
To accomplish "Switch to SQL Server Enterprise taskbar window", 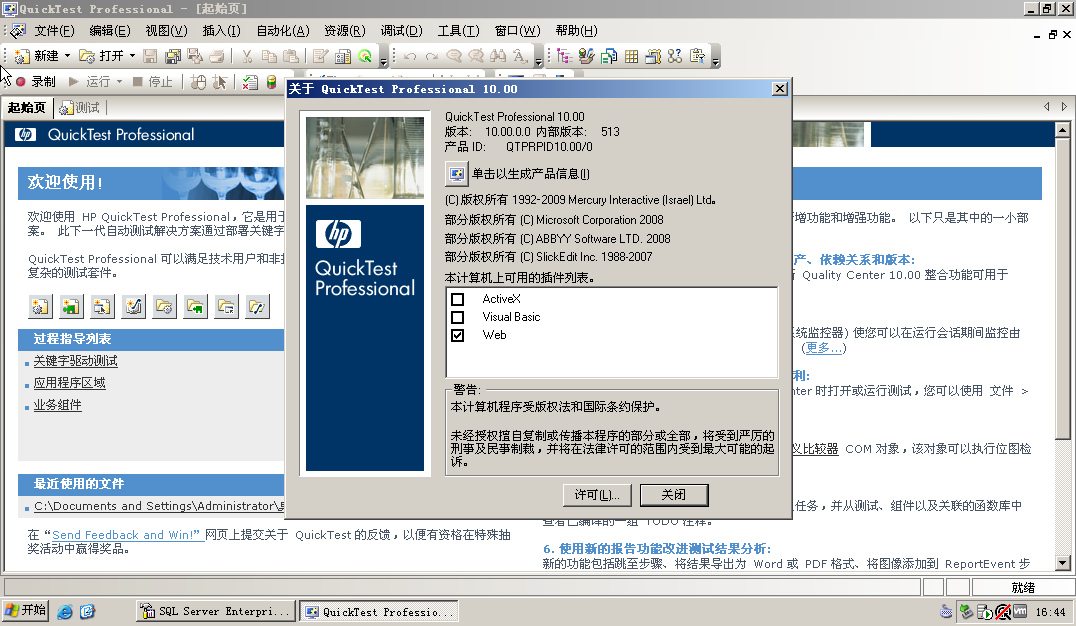I will pyautogui.click(x=216, y=612).
